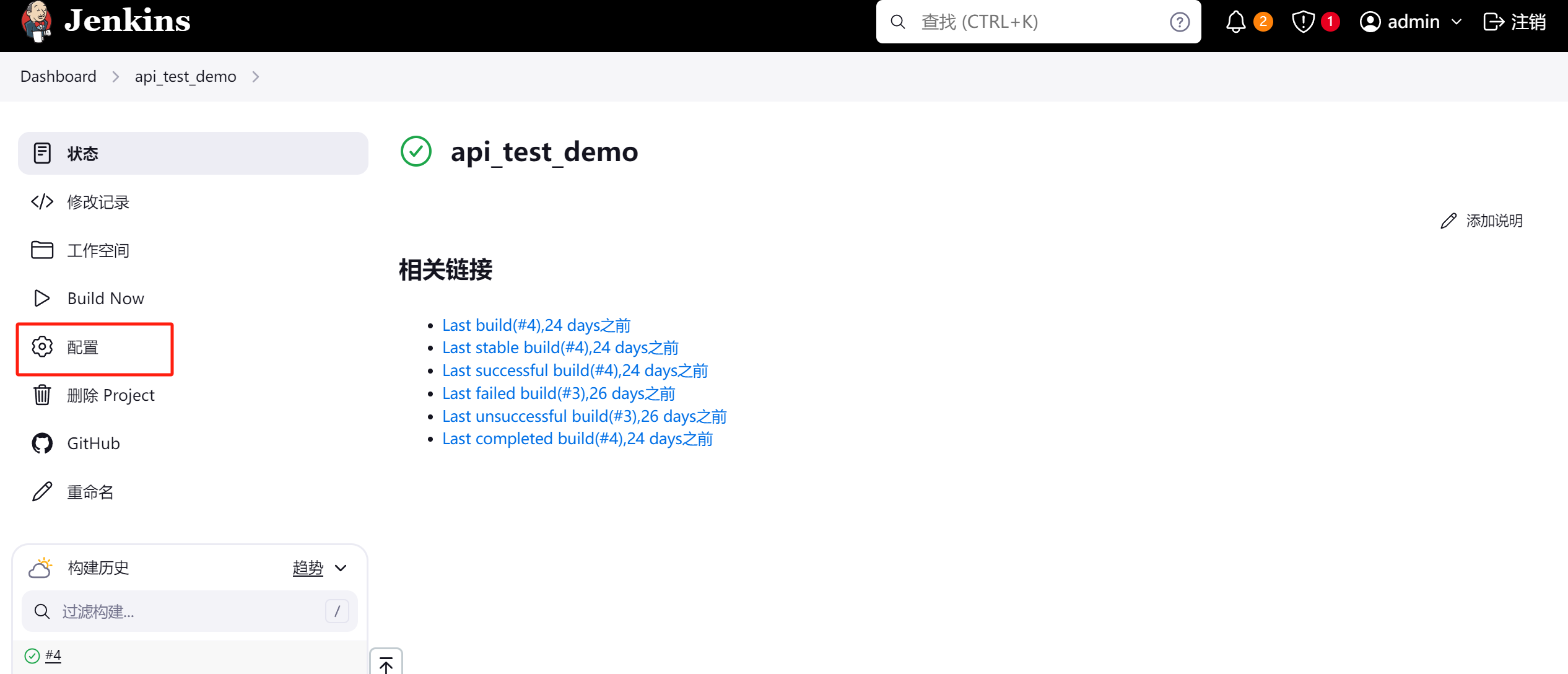Click the weather icon in 构建历史

tap(41, 567)
